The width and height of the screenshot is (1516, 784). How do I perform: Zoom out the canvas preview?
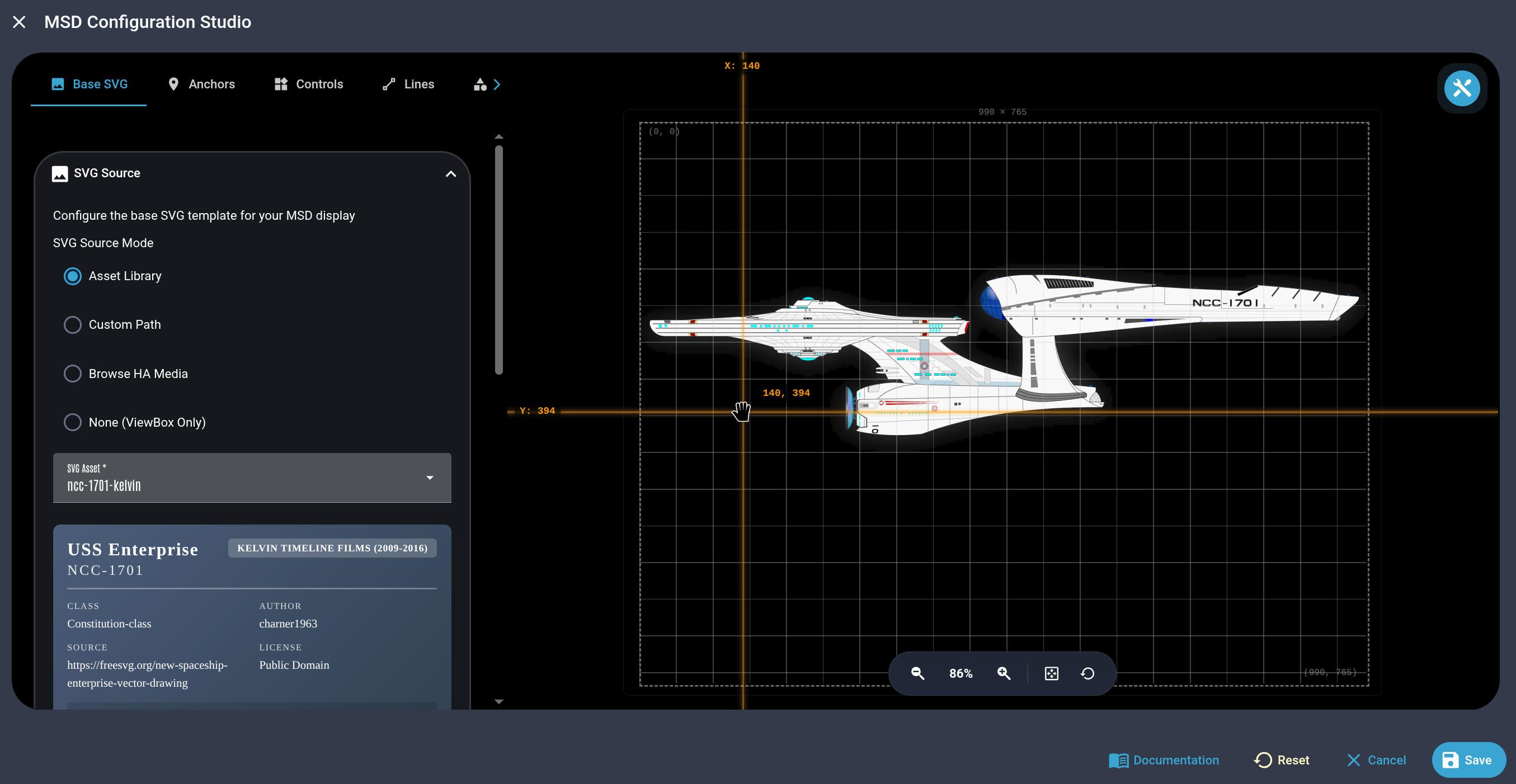[917, 673]
